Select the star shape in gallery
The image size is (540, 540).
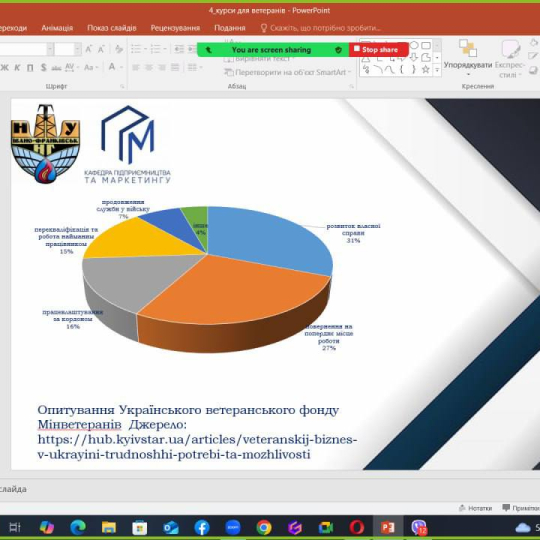[426, 70]
